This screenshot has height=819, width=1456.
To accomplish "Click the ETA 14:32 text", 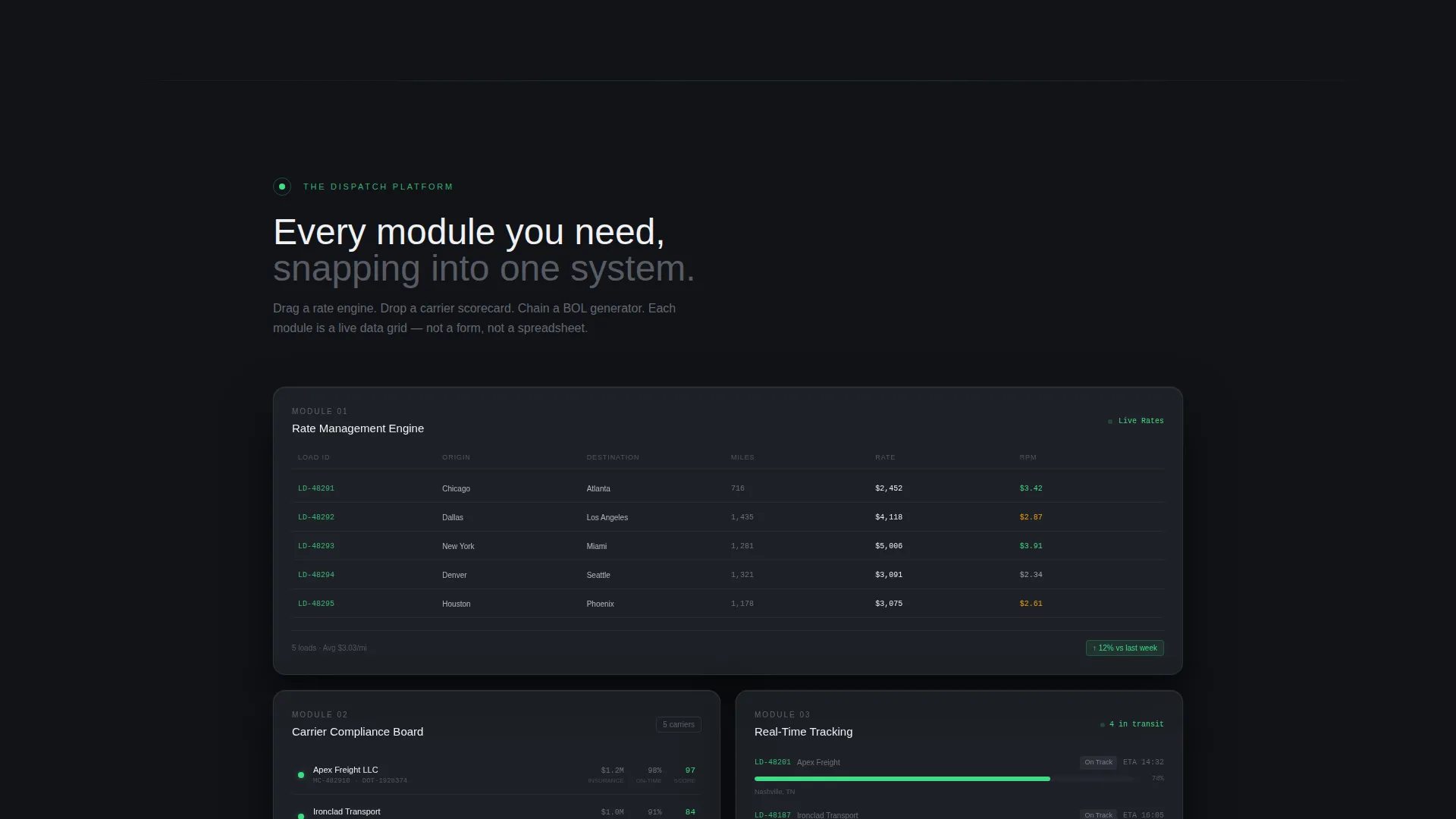I will [x=1144, y=762].
